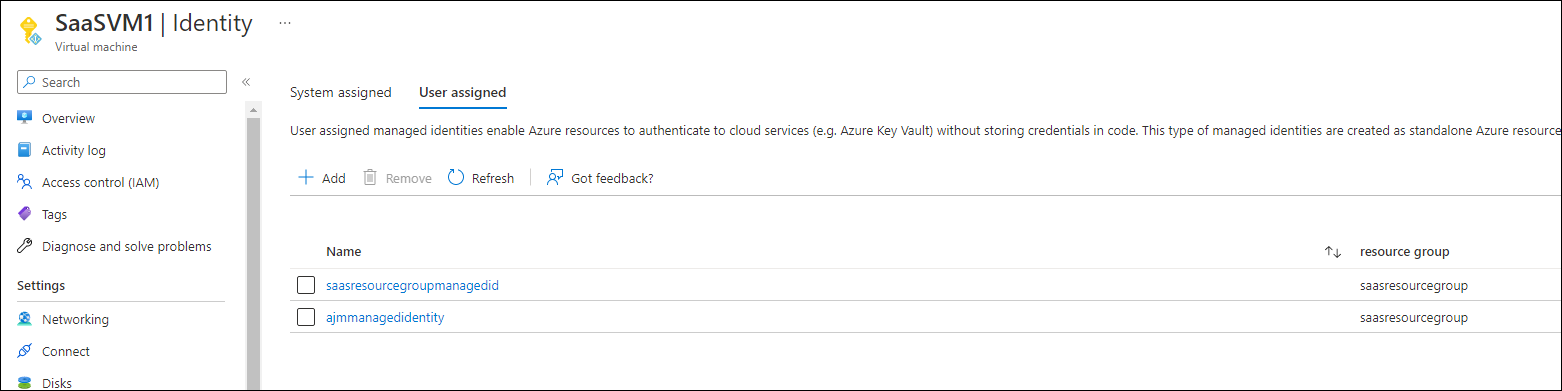
Task: Click the Refresh icon in toolbar
Action: click(x=456, y=178)
